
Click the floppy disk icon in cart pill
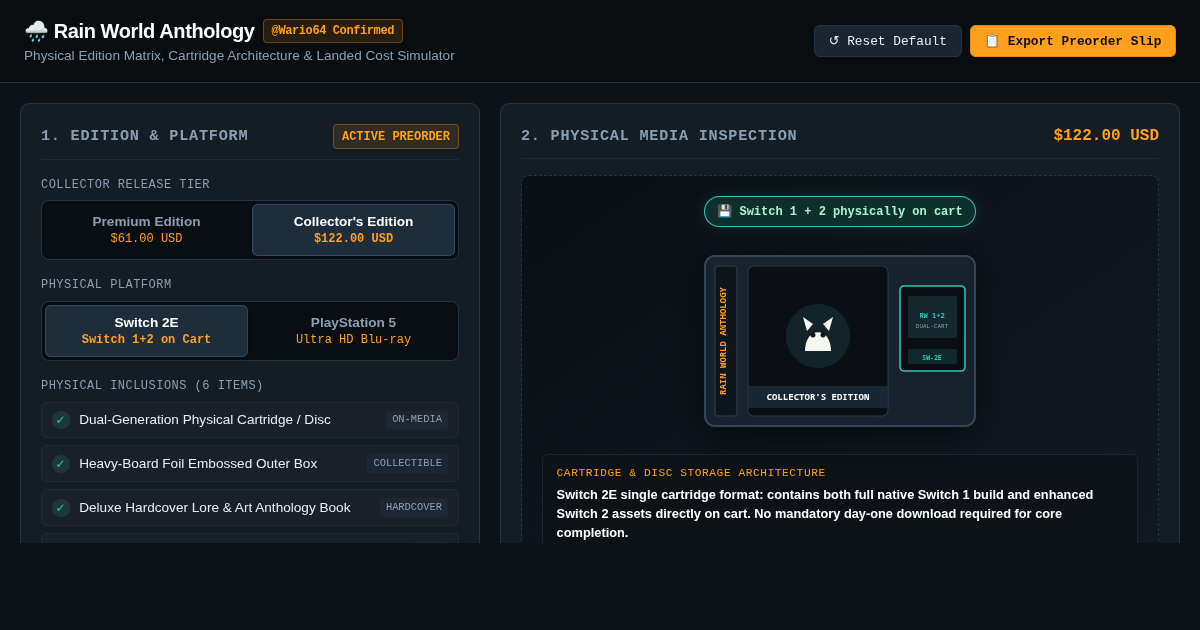click(725, 212)
